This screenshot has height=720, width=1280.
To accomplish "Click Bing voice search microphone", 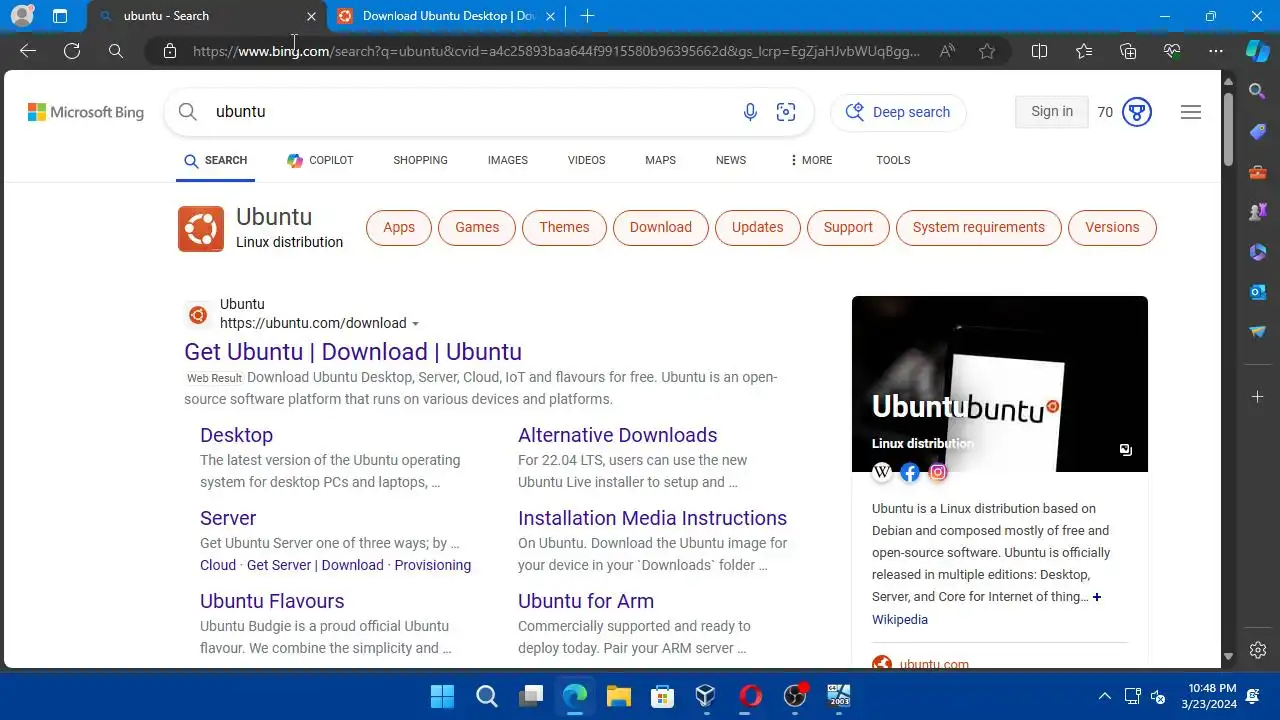I will click(750, 112).
